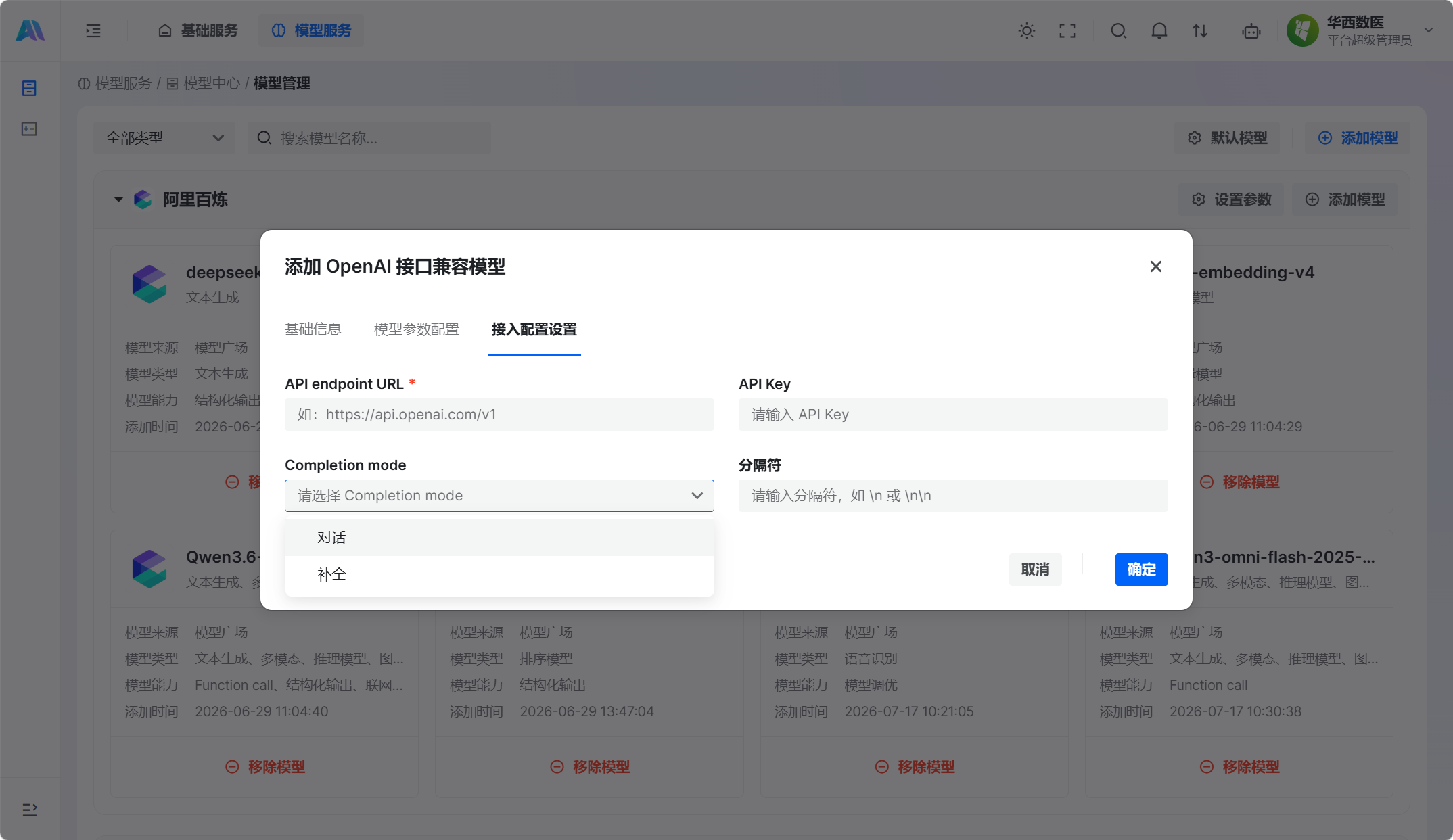Remove the 语音识别 card via 移除模型

coord(915,767)
